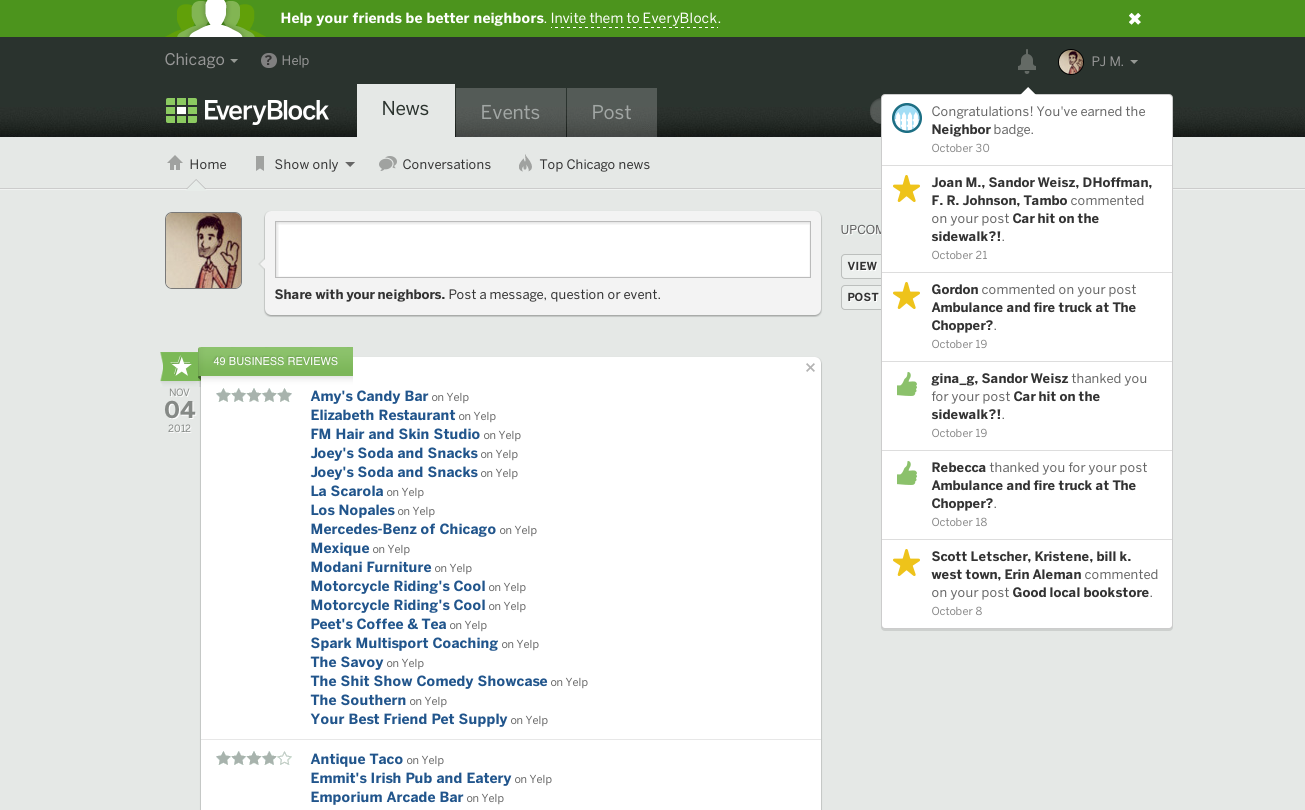The width and height of the screenshot is (1305, 810).
Task: Open FM Hair and Skin Studio review
Action: click(x=395, y=434)
